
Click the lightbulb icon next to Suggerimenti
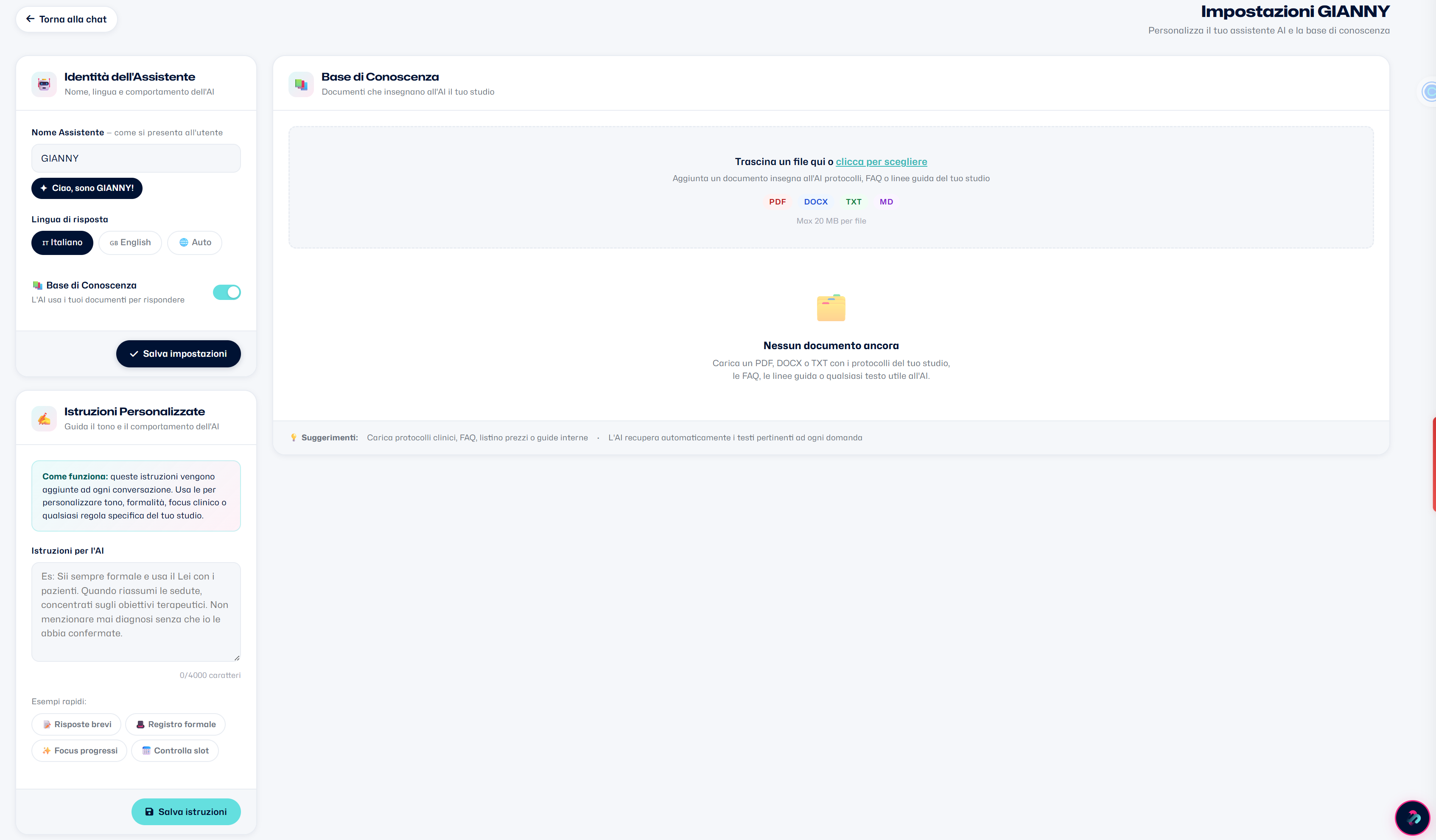point(294,438)
